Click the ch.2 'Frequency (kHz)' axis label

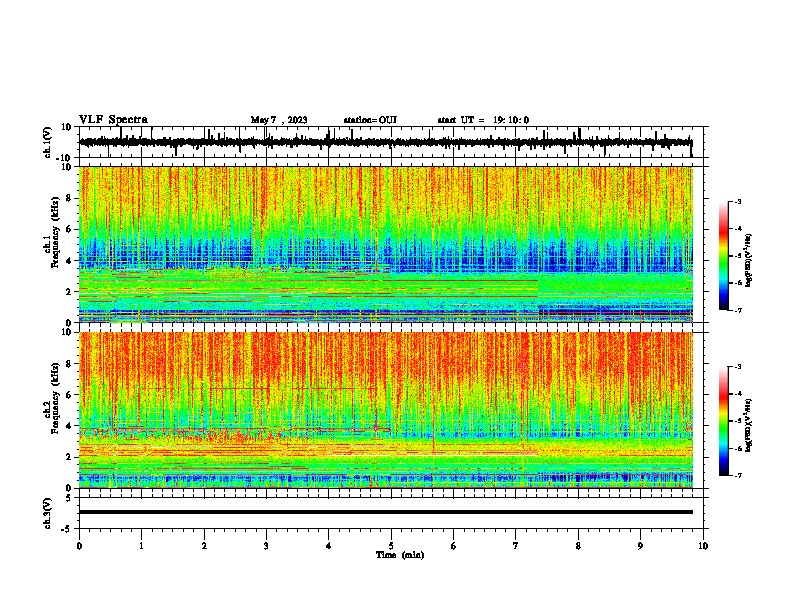[x=55, y=399]
